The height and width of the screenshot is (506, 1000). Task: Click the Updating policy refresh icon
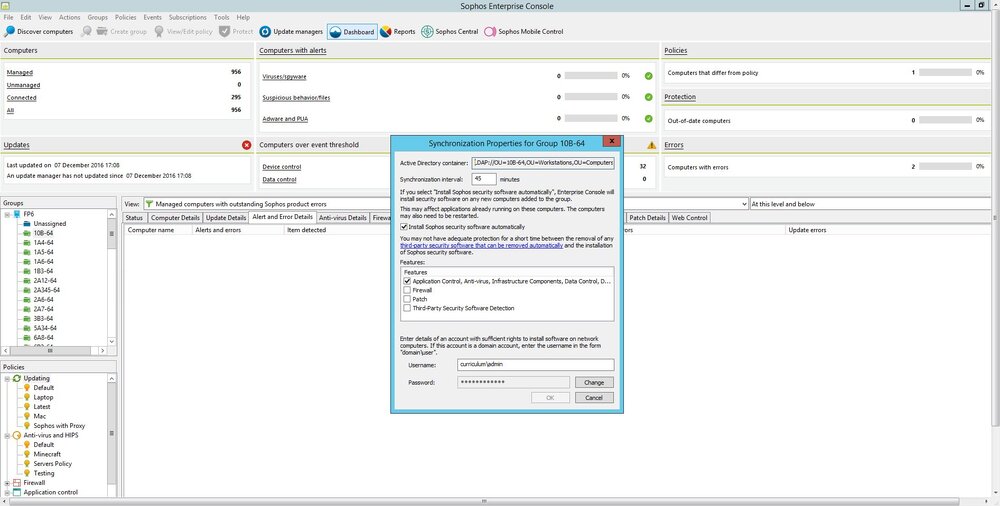click(x=17, y=378)
